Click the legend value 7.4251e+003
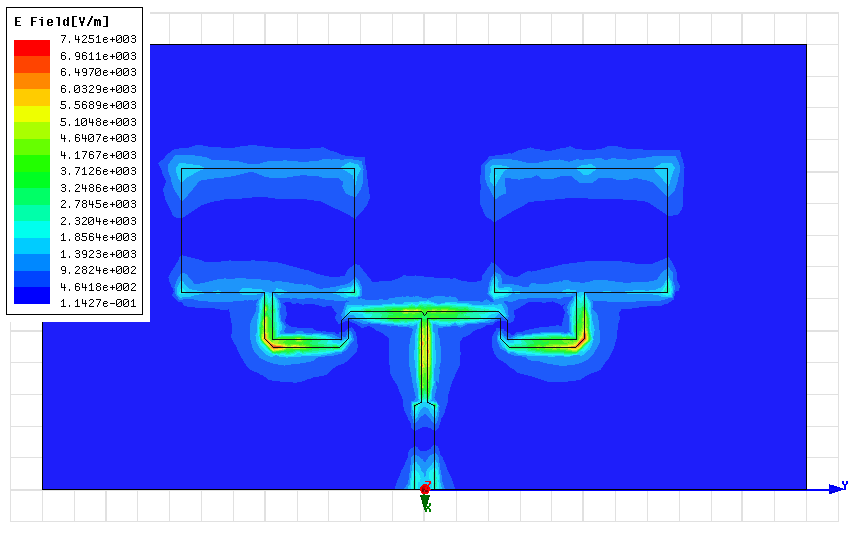Viewport: 850px width, 533px height. pyautogui.click(x=98, y=39)
